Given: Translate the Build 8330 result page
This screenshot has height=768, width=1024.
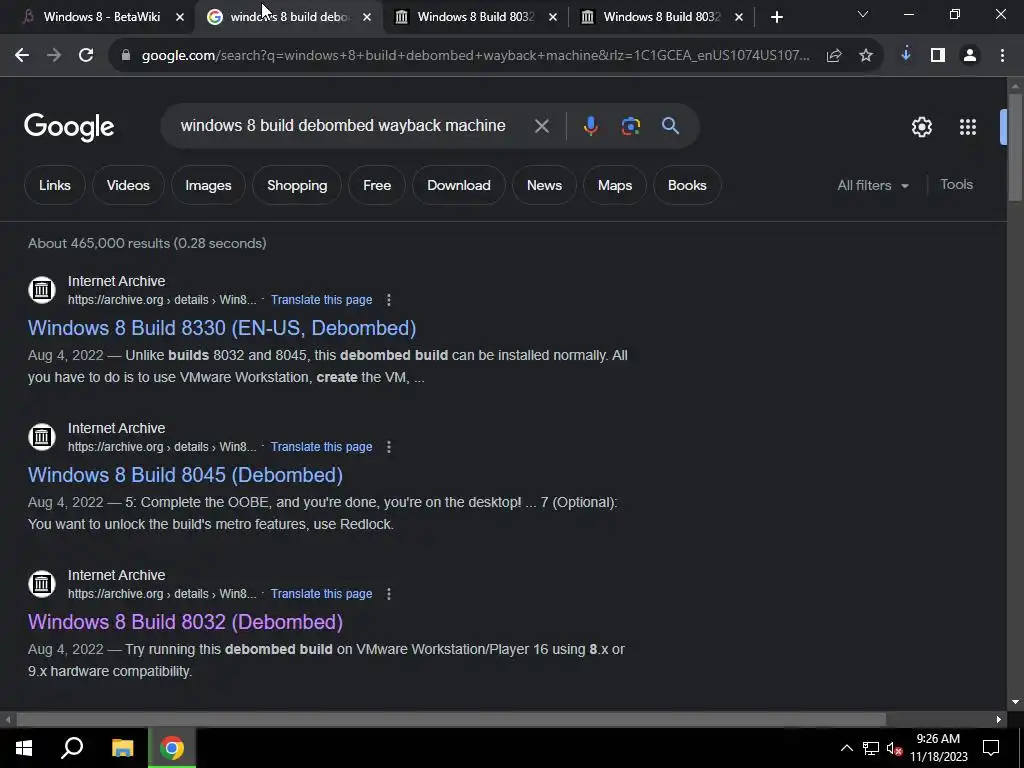Looking at the screenshot, I should point(321,300).
